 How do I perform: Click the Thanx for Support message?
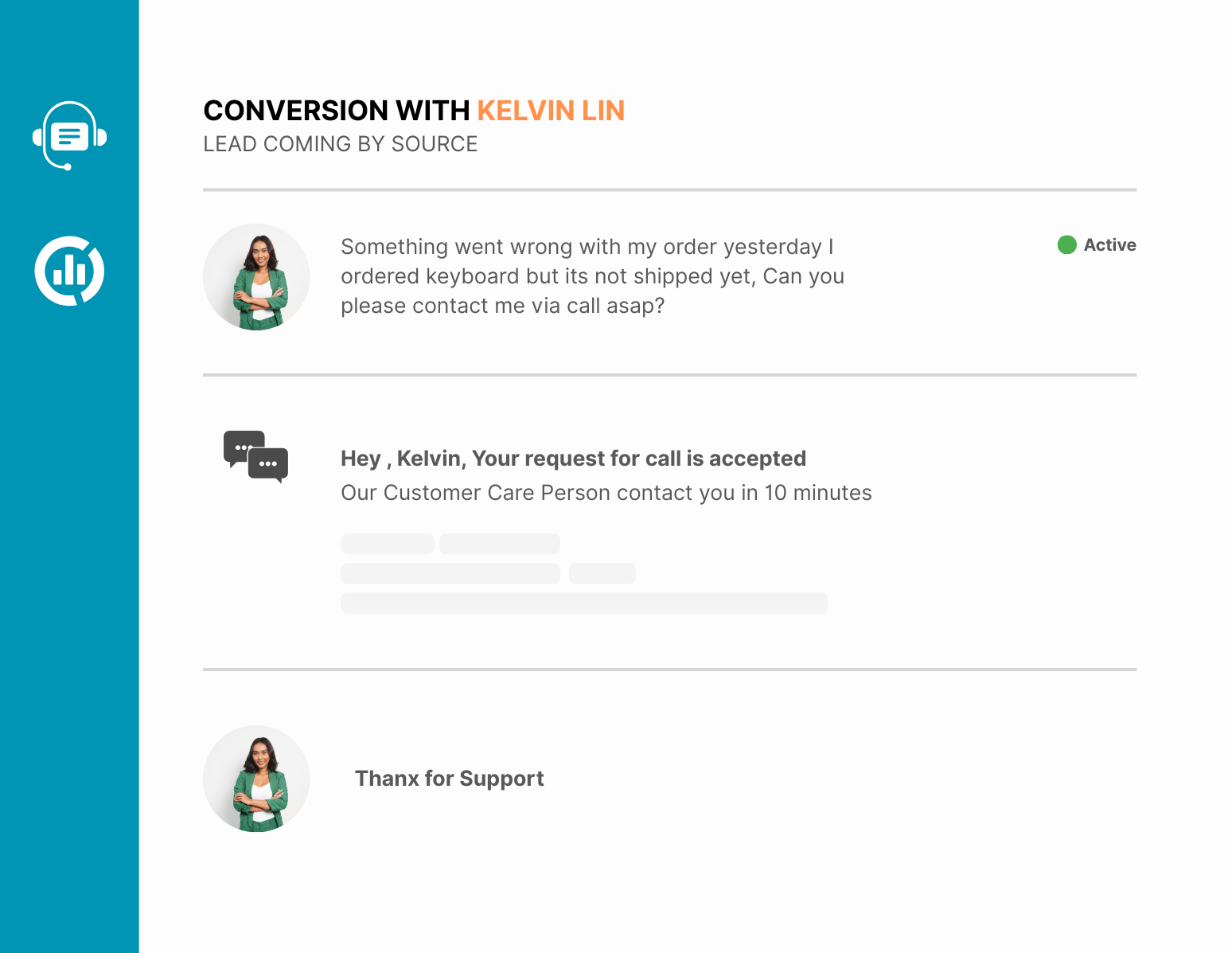click(x=449, y=779)
